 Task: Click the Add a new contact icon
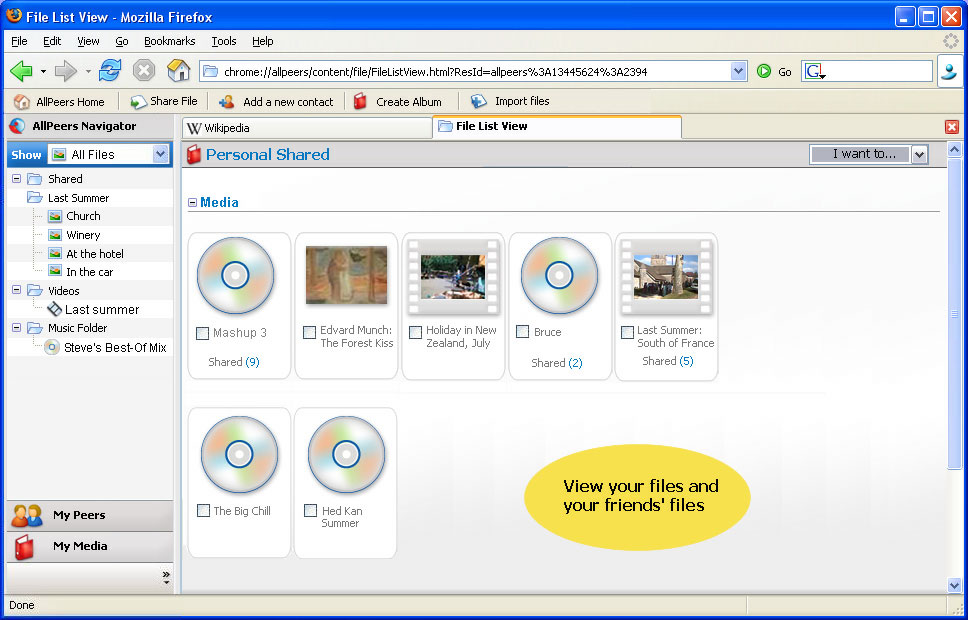(x=227, y=101)
